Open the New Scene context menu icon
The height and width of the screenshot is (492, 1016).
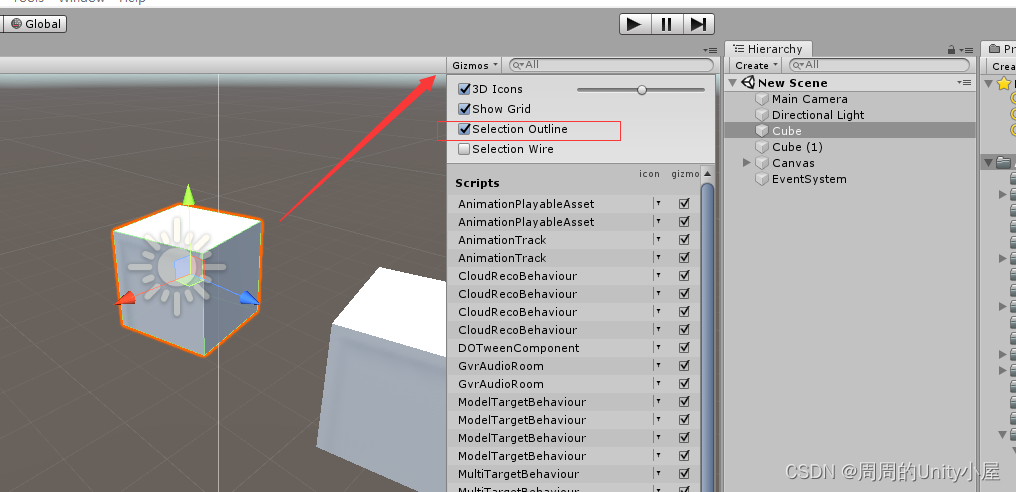point(965,82)
